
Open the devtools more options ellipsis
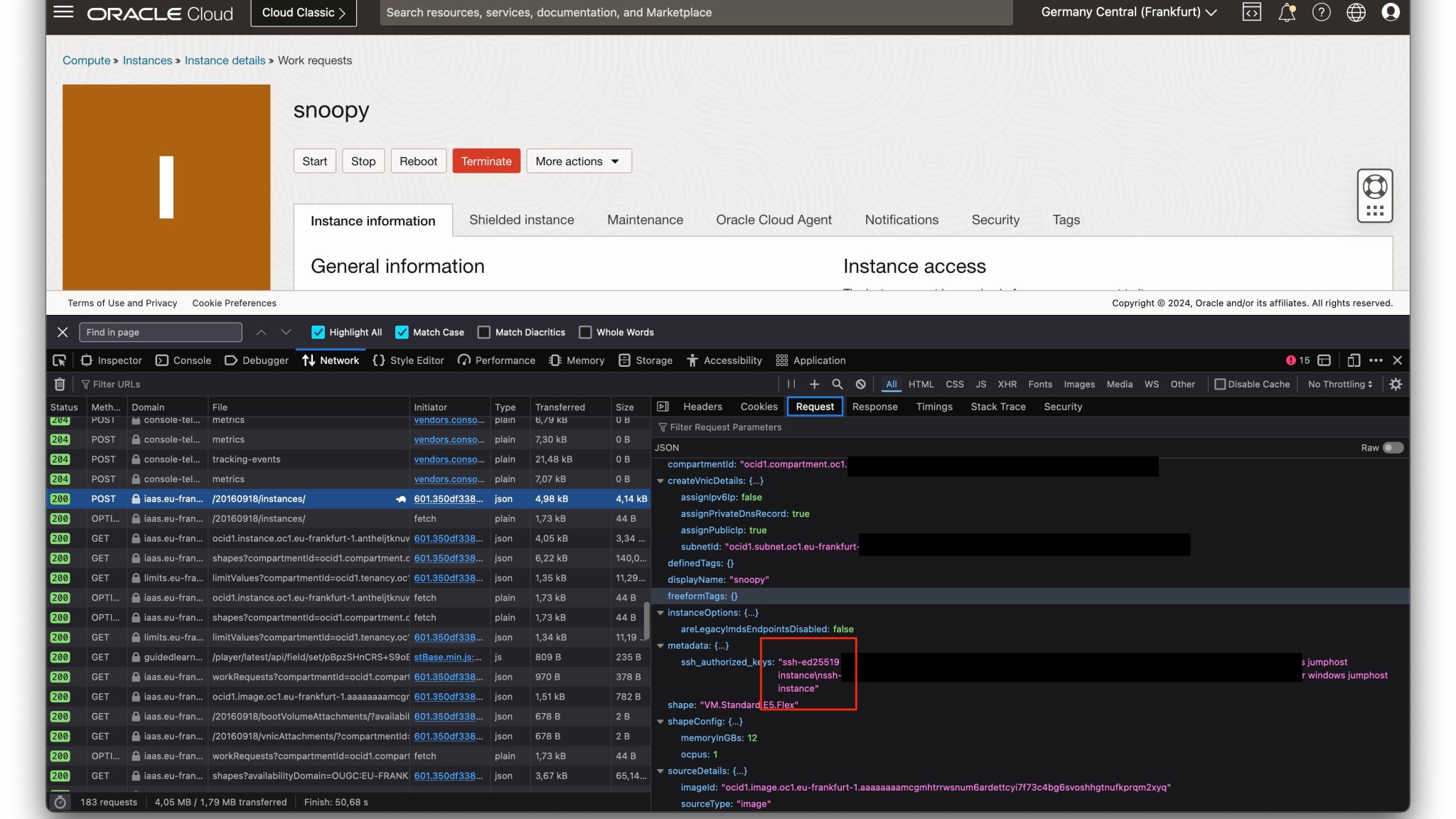(1376, 360)
